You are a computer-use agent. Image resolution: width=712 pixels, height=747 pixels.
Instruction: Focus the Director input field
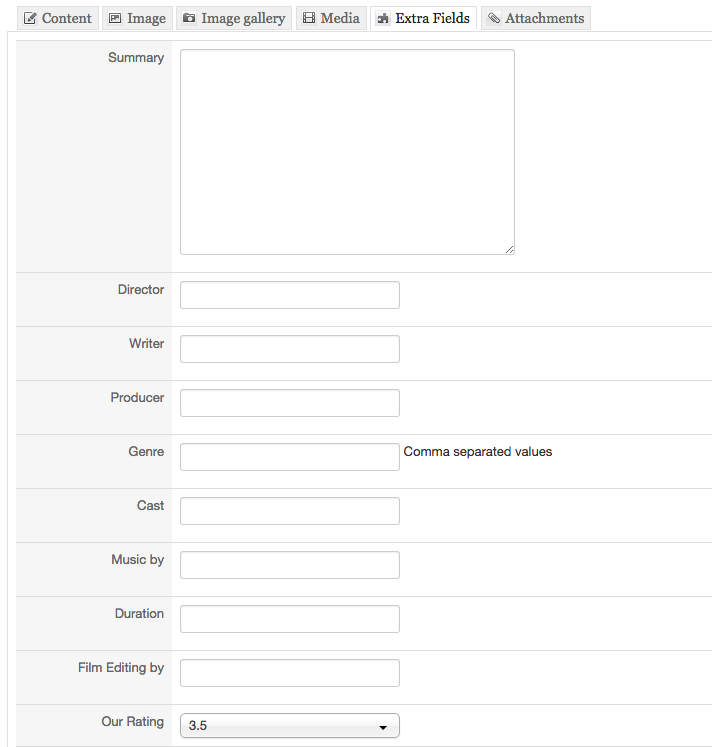click(x=290, y=295)
